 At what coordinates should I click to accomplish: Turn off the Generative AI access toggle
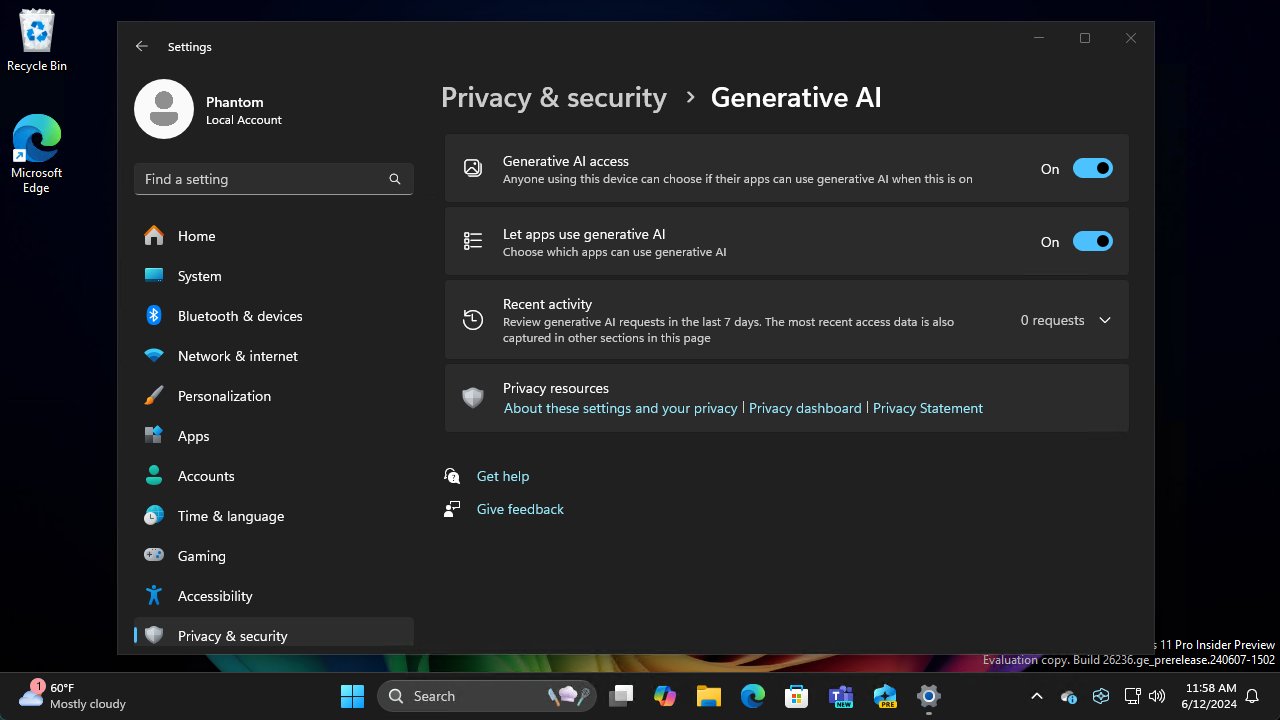(x=1092, y=169)
